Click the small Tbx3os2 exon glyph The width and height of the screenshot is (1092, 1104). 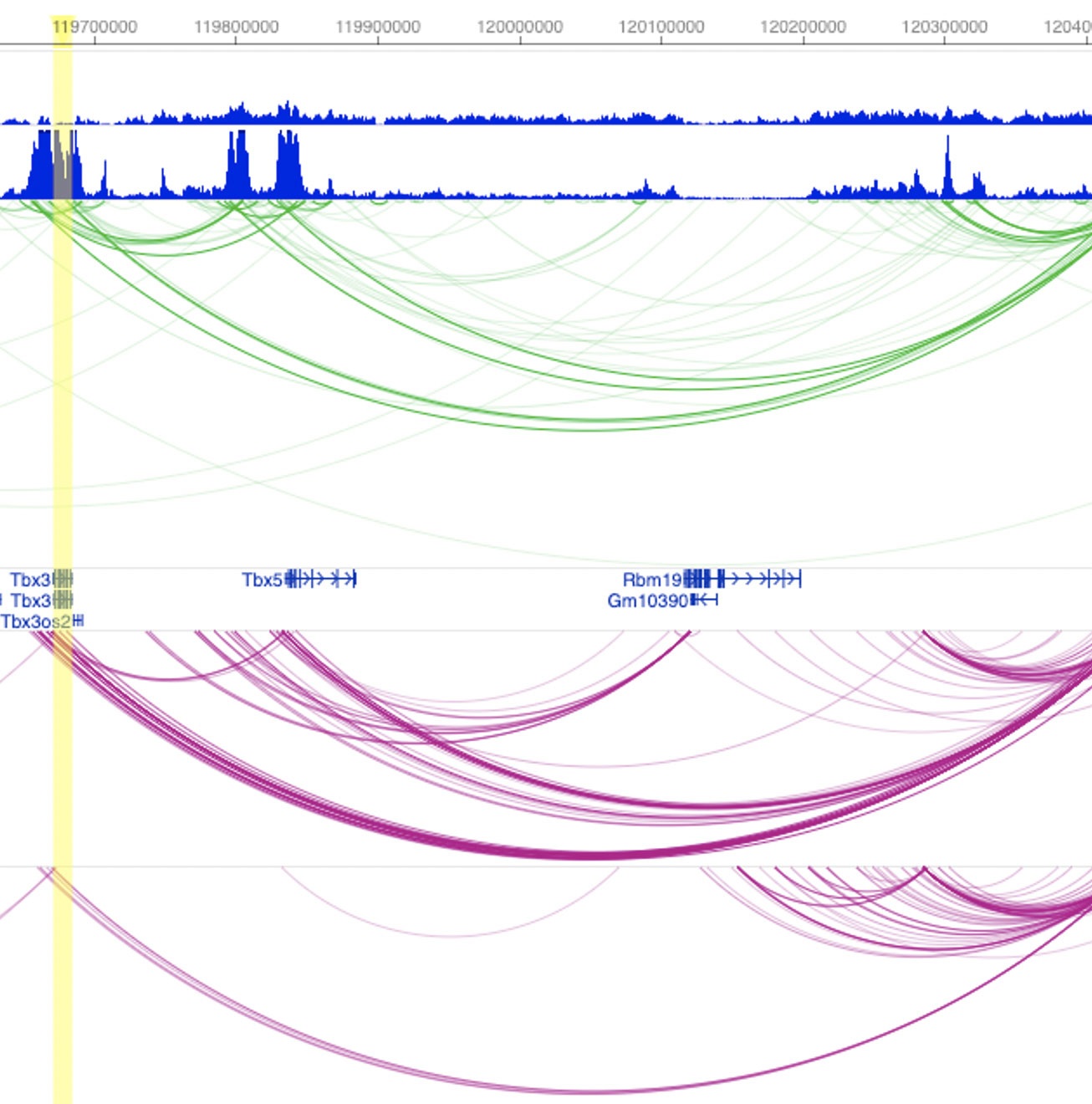[x=77, y=622]
